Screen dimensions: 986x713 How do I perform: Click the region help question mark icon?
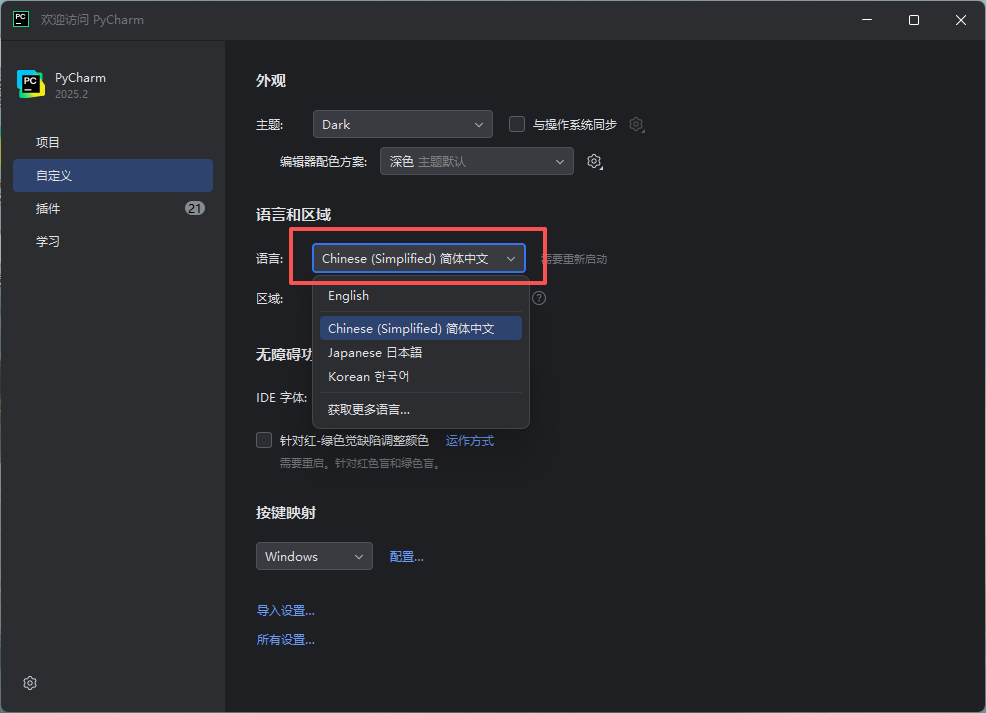click(x=539, y=298)
